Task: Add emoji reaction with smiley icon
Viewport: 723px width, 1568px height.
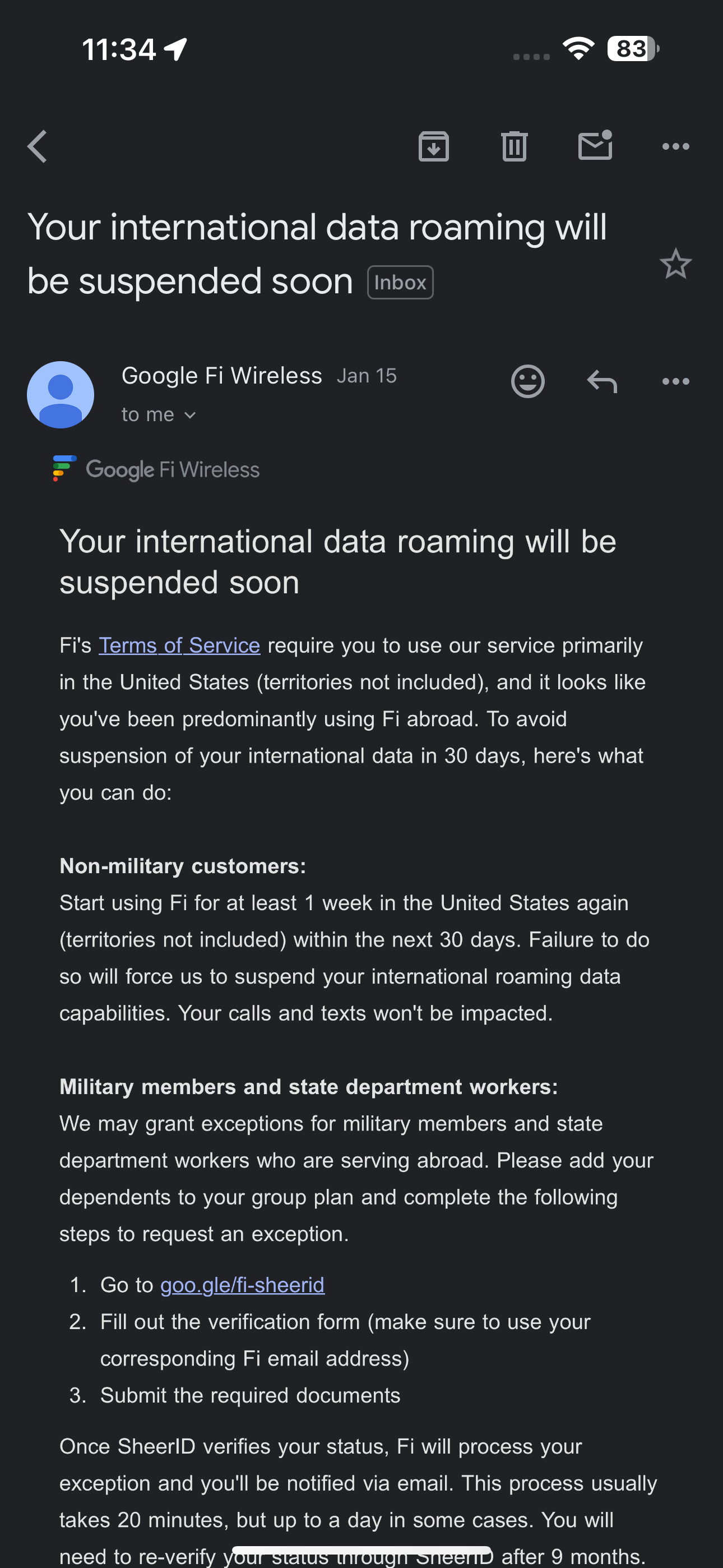Action: tap(527, 382)
